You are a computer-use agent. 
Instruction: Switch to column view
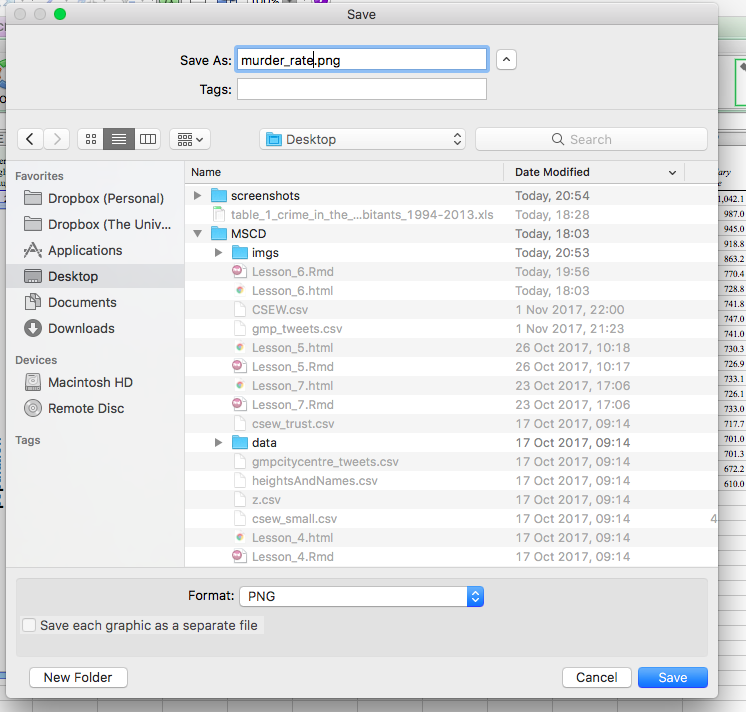tap(147, 139)
